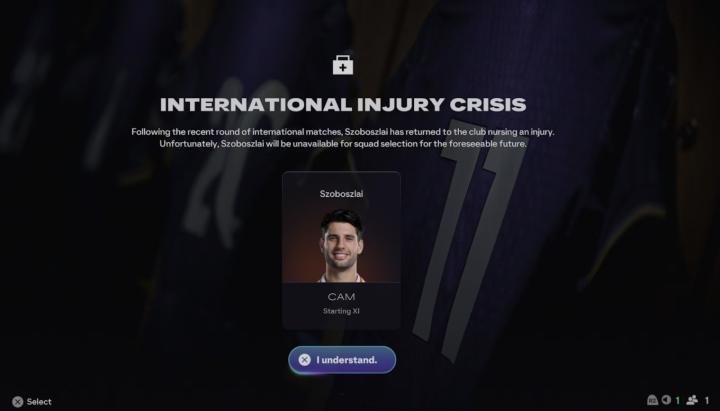The width and height of the screenshot is (720, 411).
Task: Click the left d-pad arrow icon
Action: 666,400
